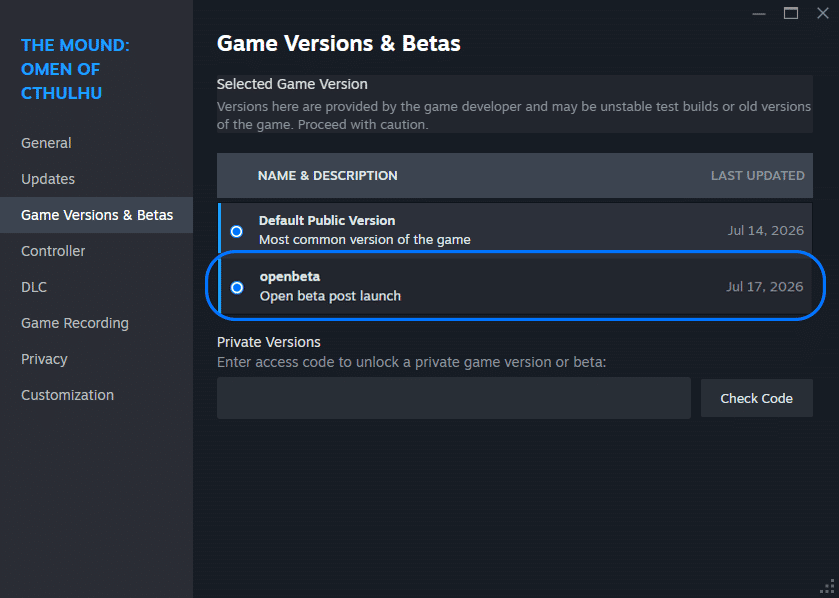Image resolution: width=839 pixels, height=598 pixels.
Task: Click the Selected Game Version heading
Action: point(292,84)
